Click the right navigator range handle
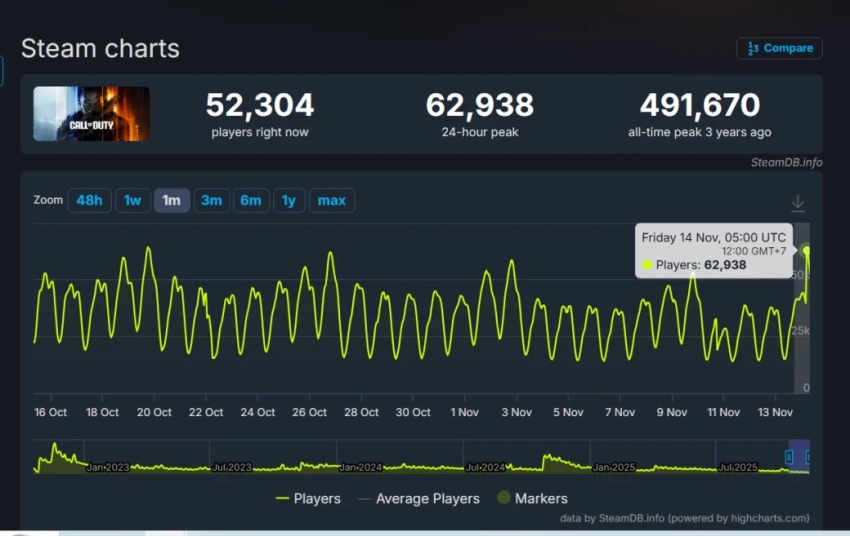Viewport: 850px width, 536px height. coord(808,457)
